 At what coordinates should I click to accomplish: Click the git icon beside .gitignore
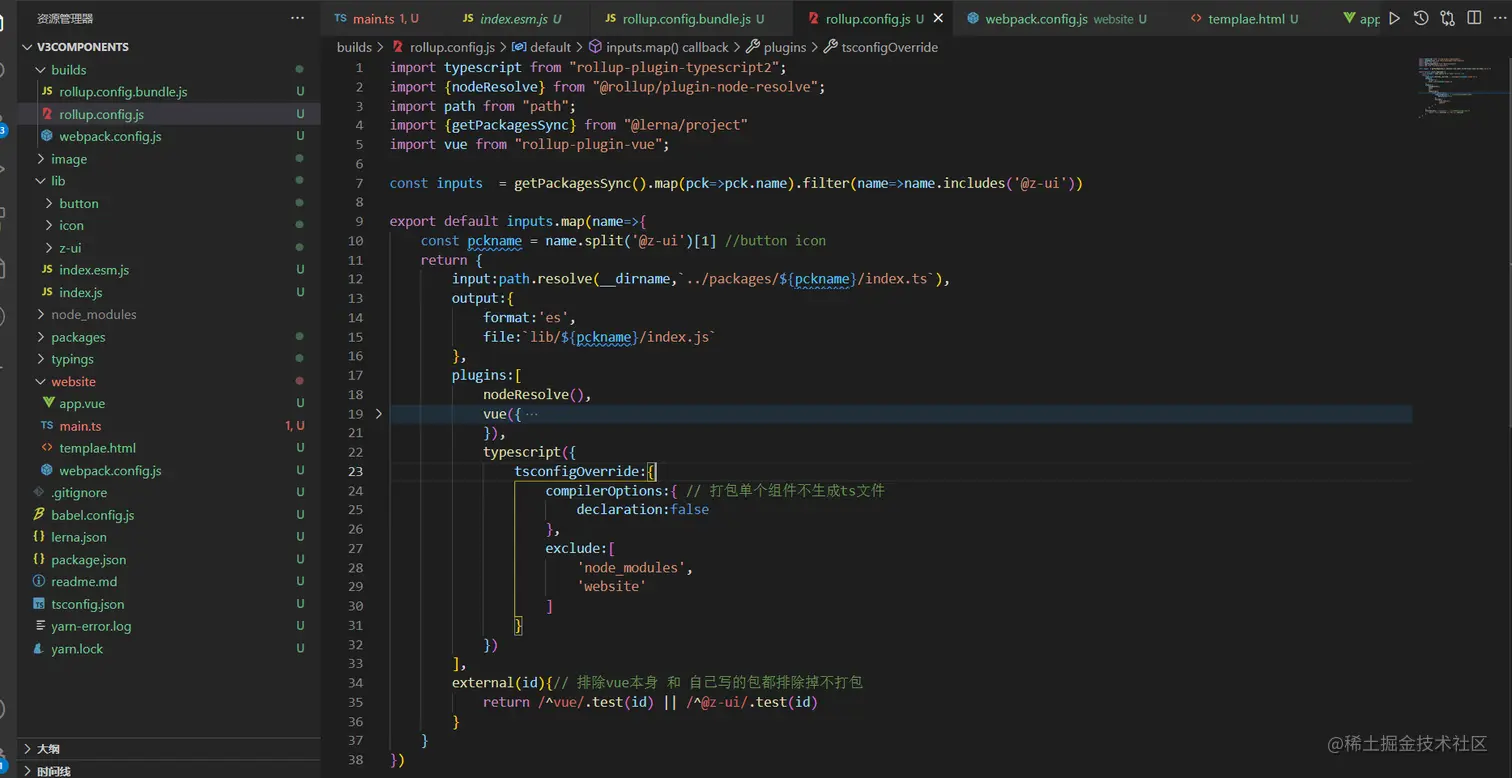point(39,492)
